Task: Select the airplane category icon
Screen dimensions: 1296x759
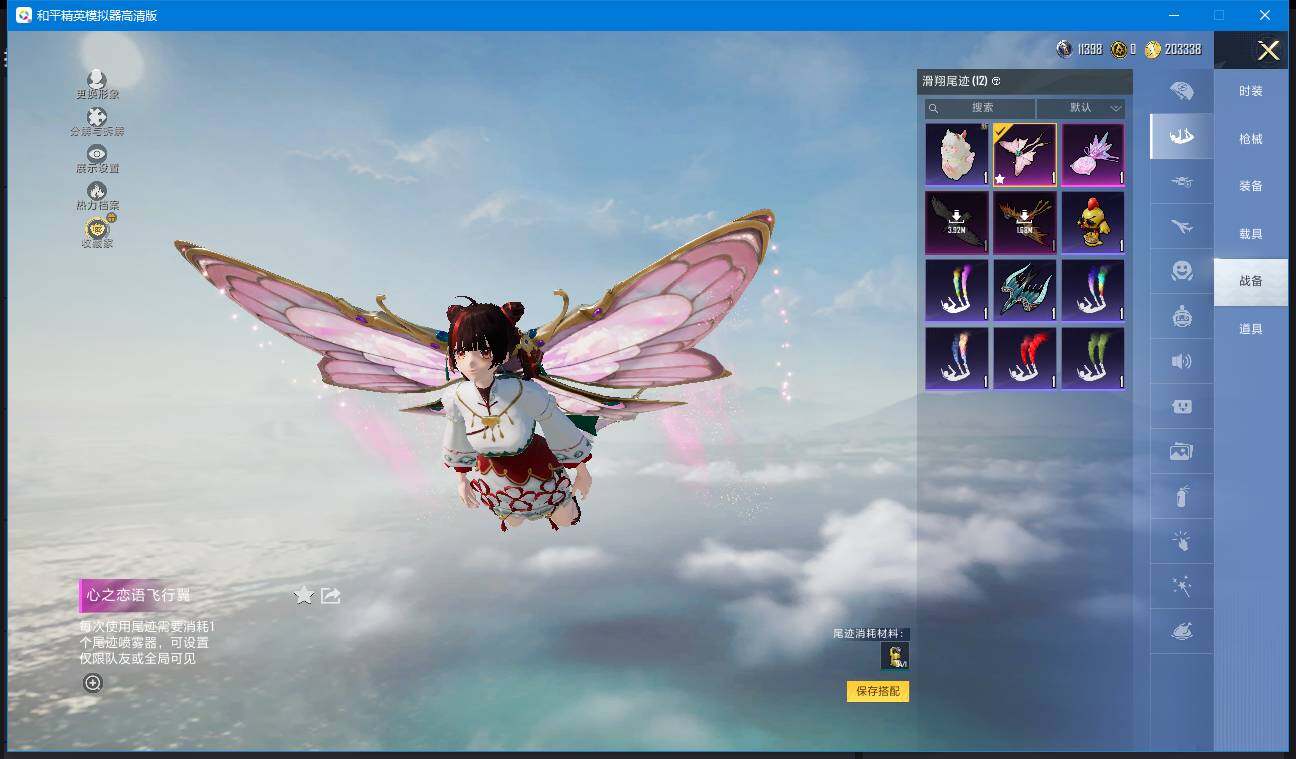Action: (x=1181, y=226)
